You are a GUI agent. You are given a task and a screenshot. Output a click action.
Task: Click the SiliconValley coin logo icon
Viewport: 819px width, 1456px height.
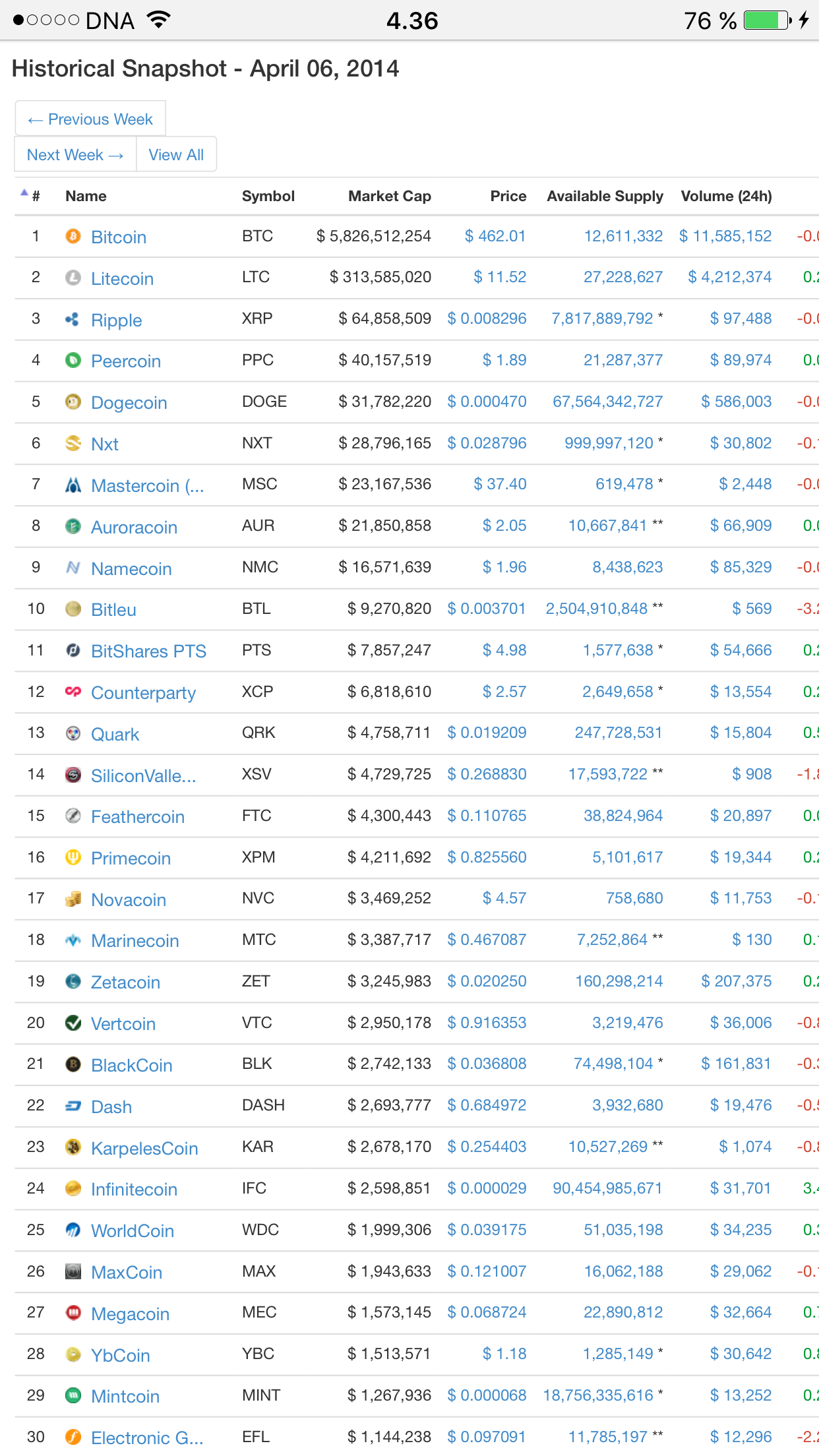click(73, 775)
